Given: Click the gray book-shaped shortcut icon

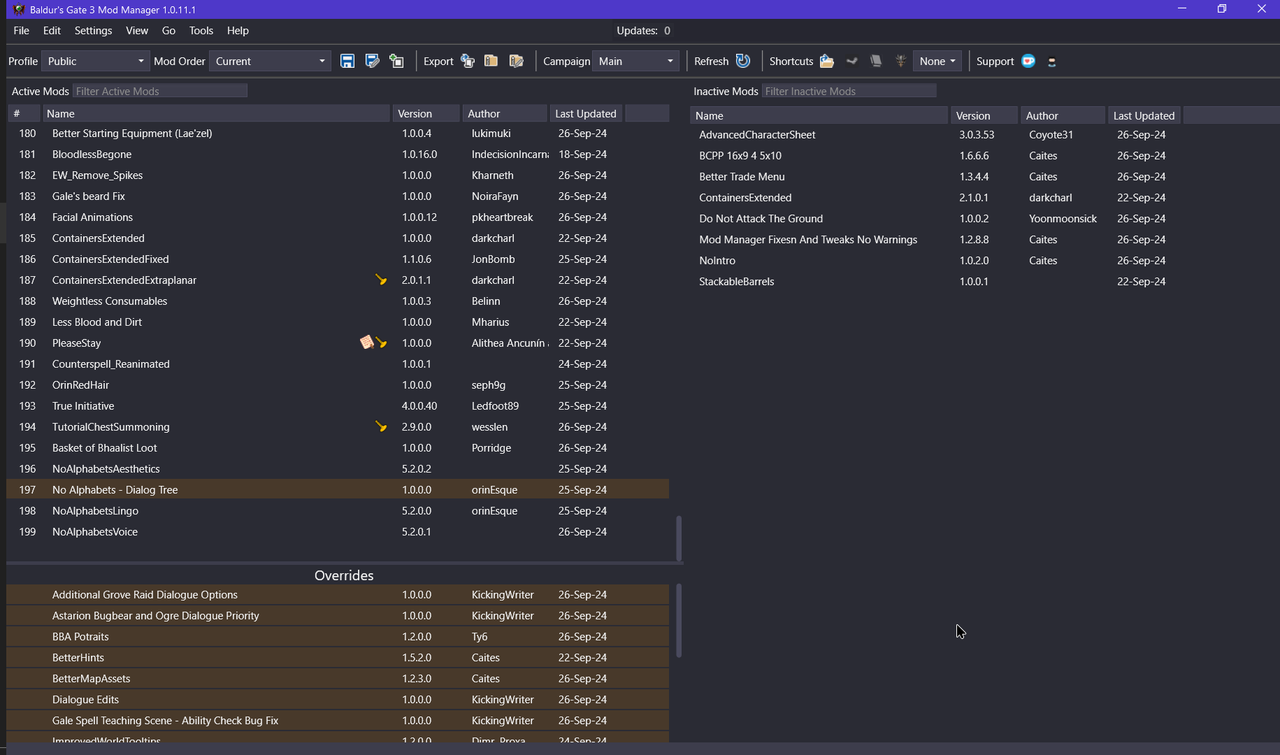Looking at the screenshot, I should (x=876, y=61).
